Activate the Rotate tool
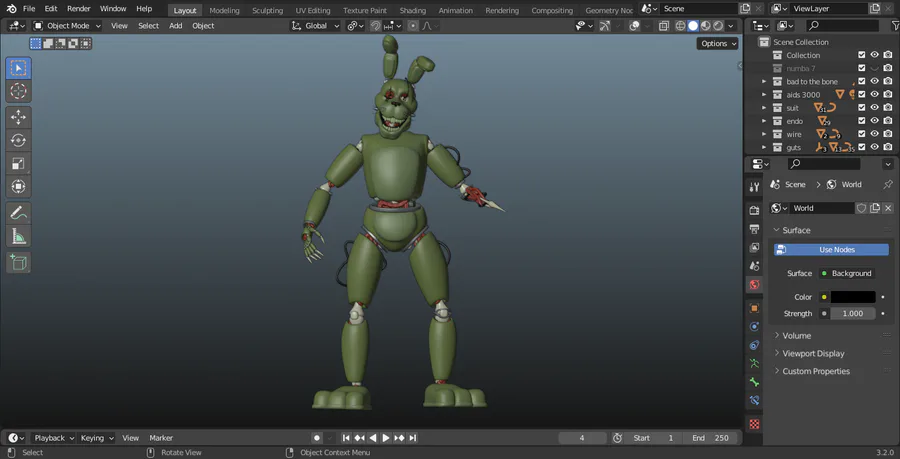Screen dimensions: 900x459 [x=18, y=141]
